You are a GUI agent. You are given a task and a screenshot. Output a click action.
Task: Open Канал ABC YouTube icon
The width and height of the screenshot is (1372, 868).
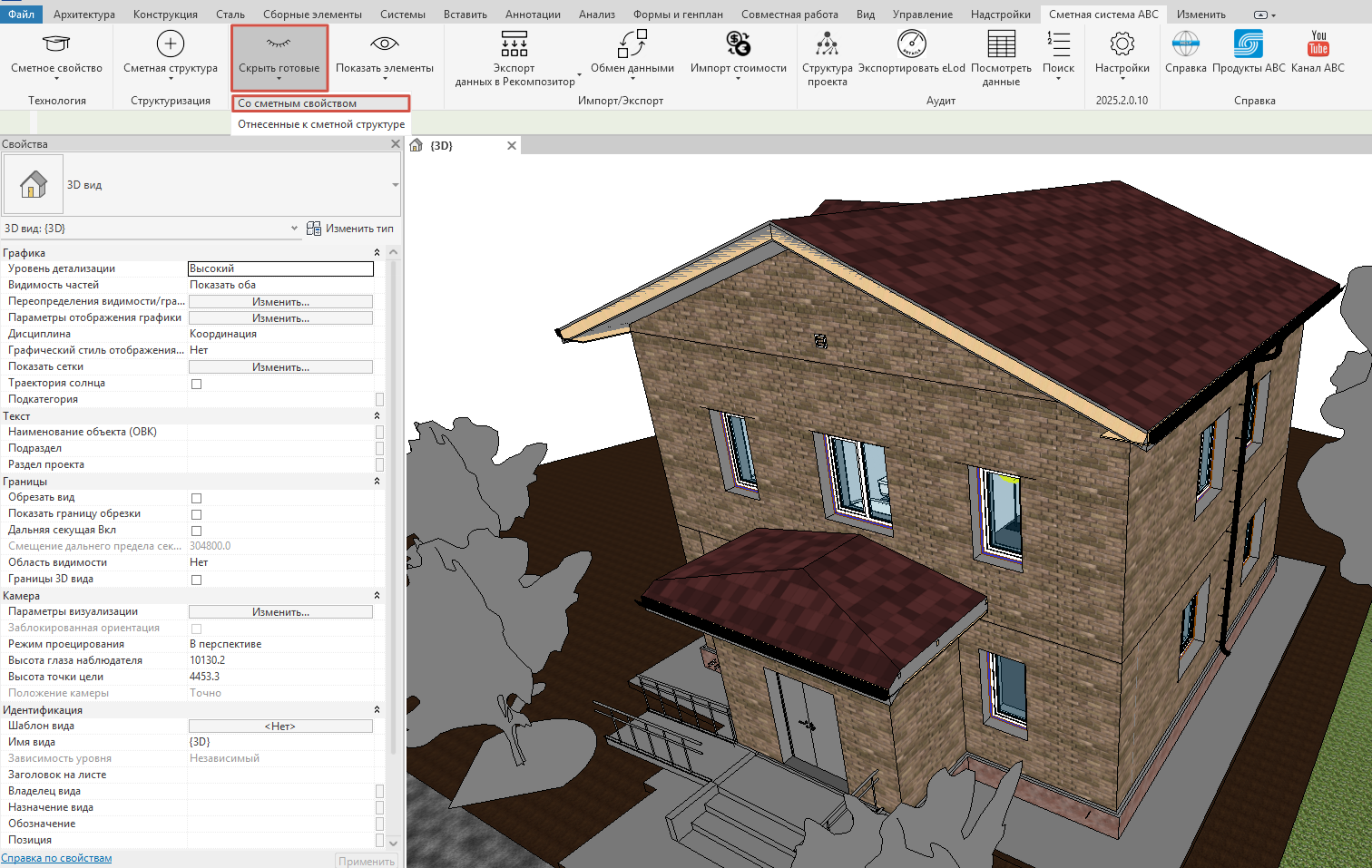(1318, 44)
